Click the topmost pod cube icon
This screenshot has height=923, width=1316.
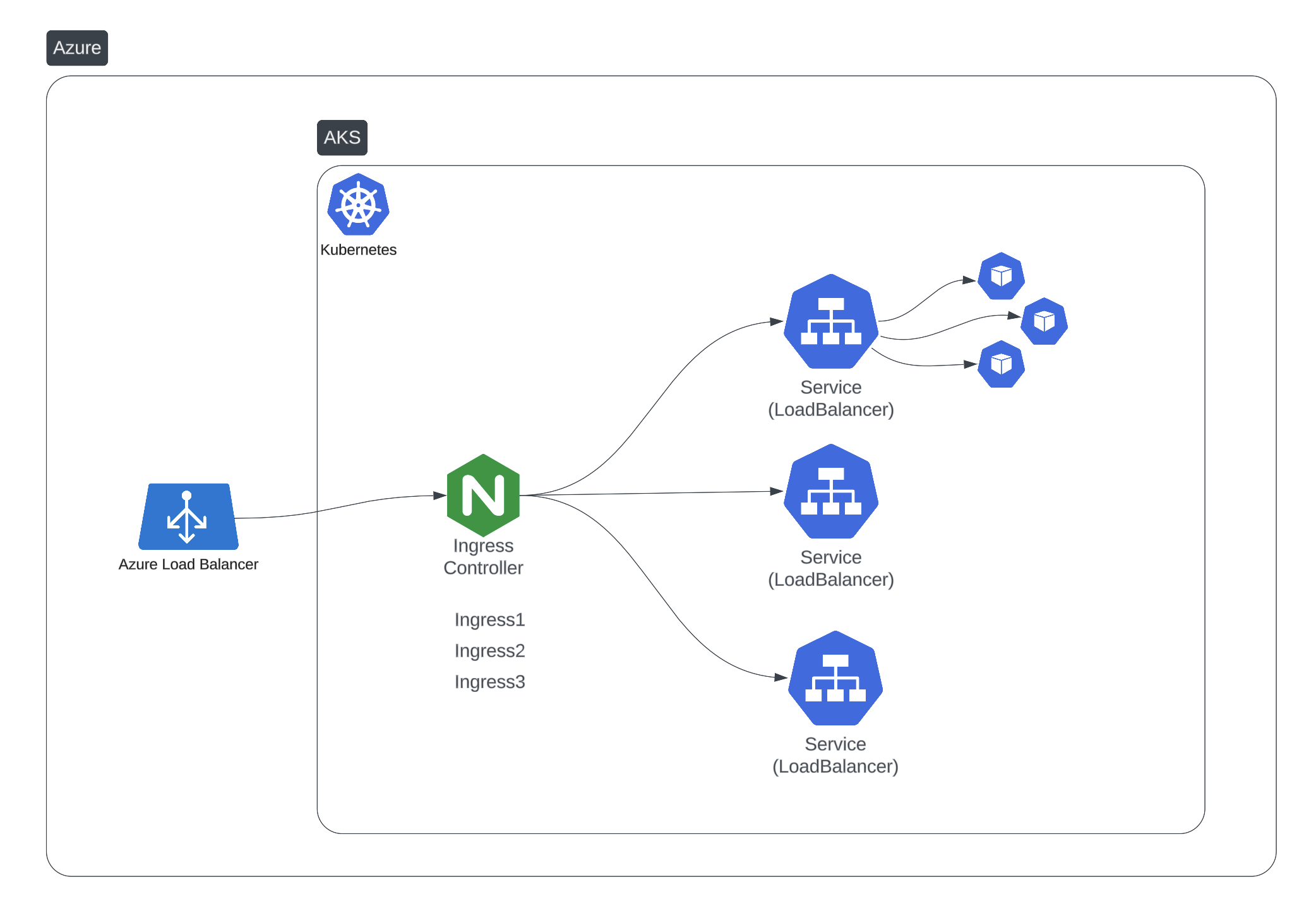[x=1001, y=276]
